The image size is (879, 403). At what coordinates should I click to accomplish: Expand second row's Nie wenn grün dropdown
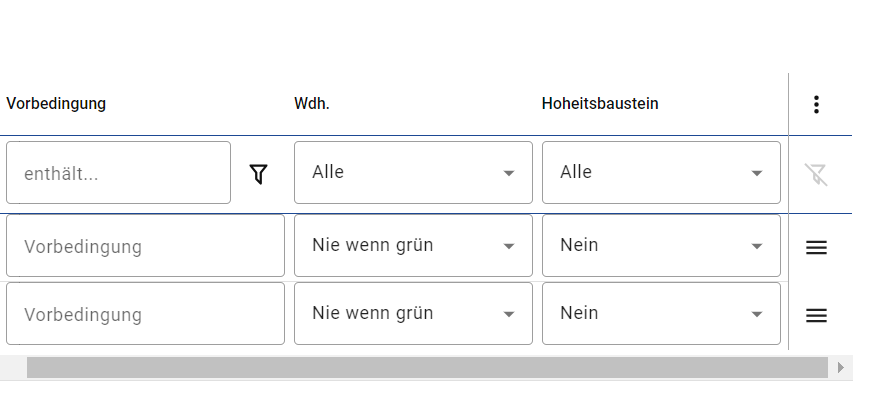pyautogui.click(x=413, y=313)
